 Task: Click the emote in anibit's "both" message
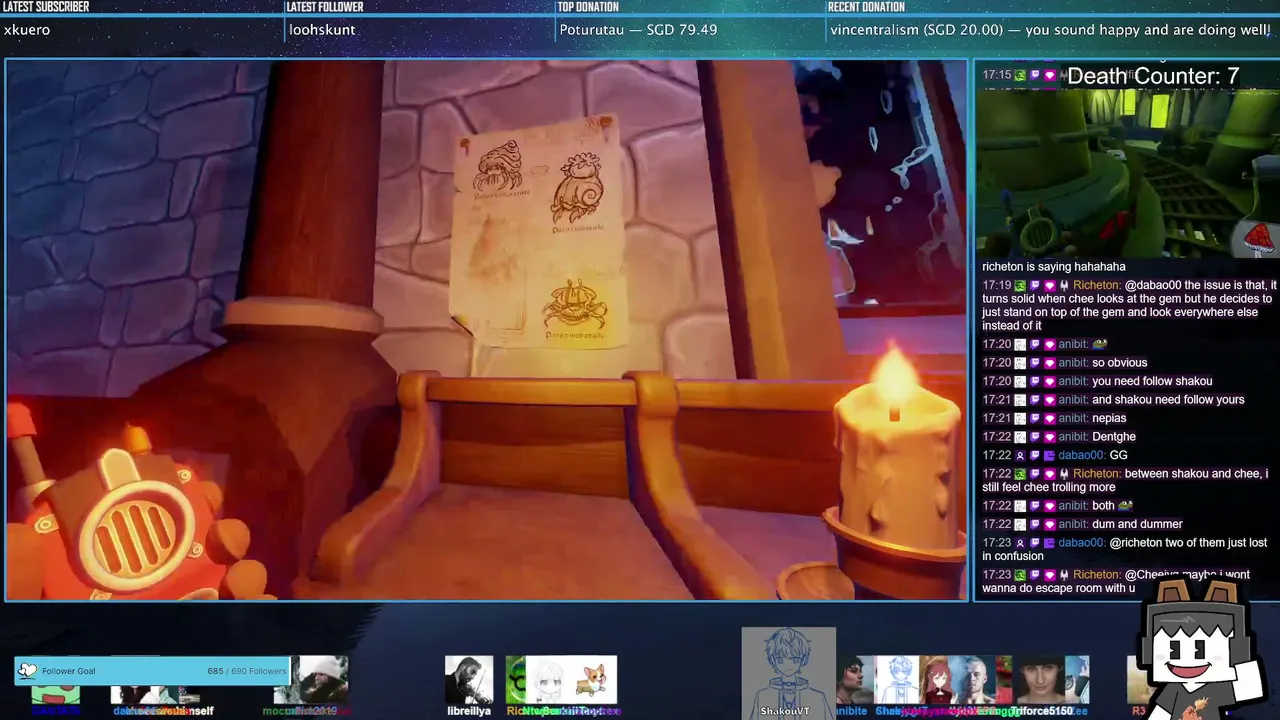1126,506
